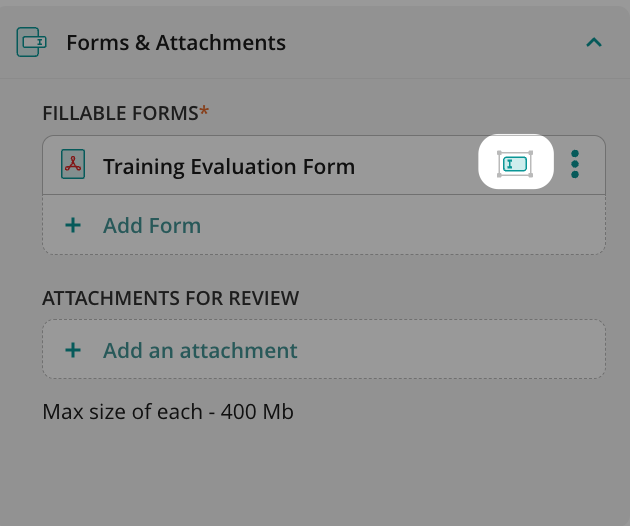
Task: Click the "Add Form" text
Action: click(x=152, y=225)
